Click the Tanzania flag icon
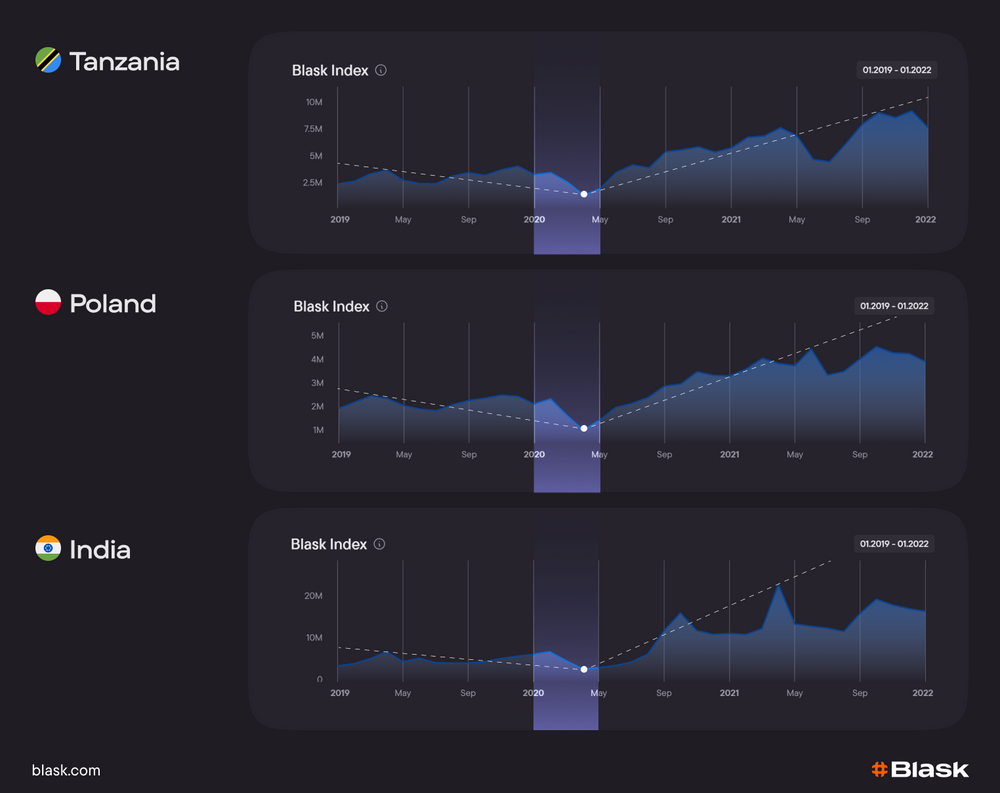This screenshot has height=793, width=1000. pyautogui.click(x=48, y=61)
